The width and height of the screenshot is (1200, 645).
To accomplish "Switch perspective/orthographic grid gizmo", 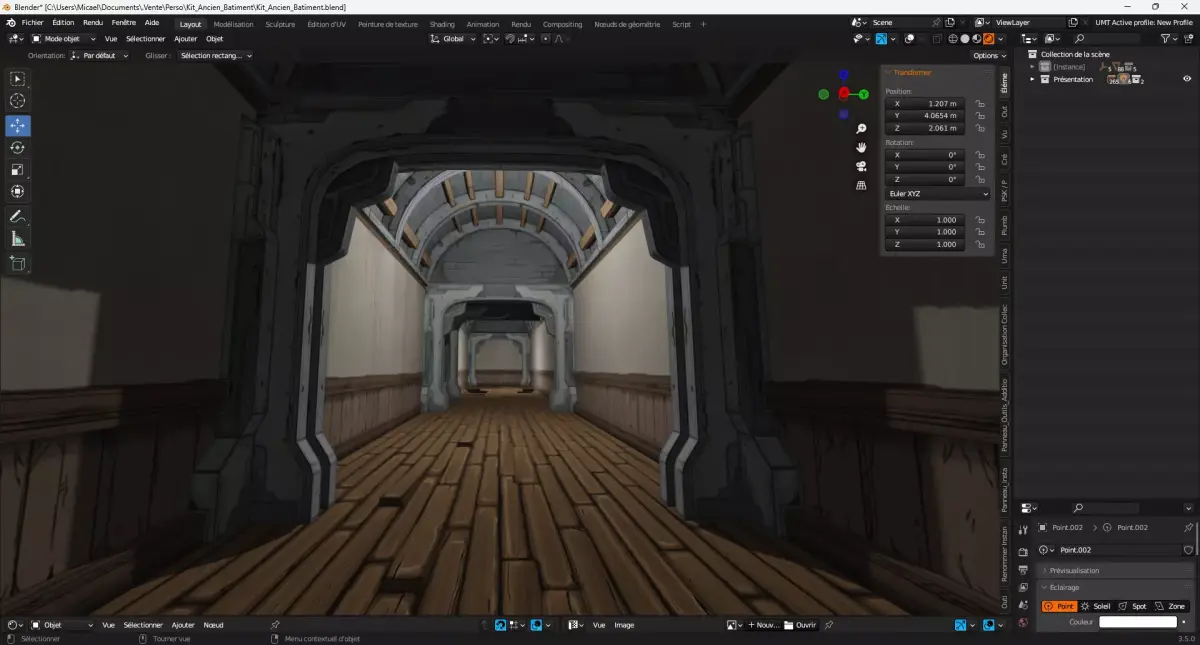I will tap(861, 185).
